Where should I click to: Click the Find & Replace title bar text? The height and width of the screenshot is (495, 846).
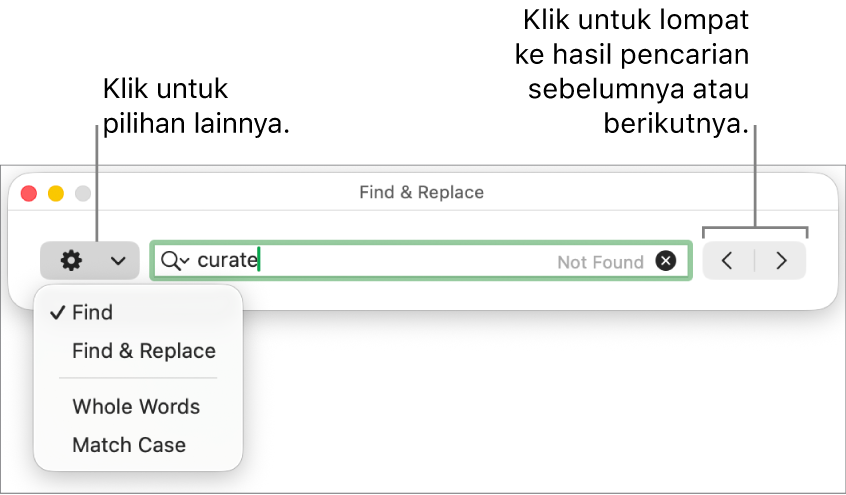(x=421, y=192)
